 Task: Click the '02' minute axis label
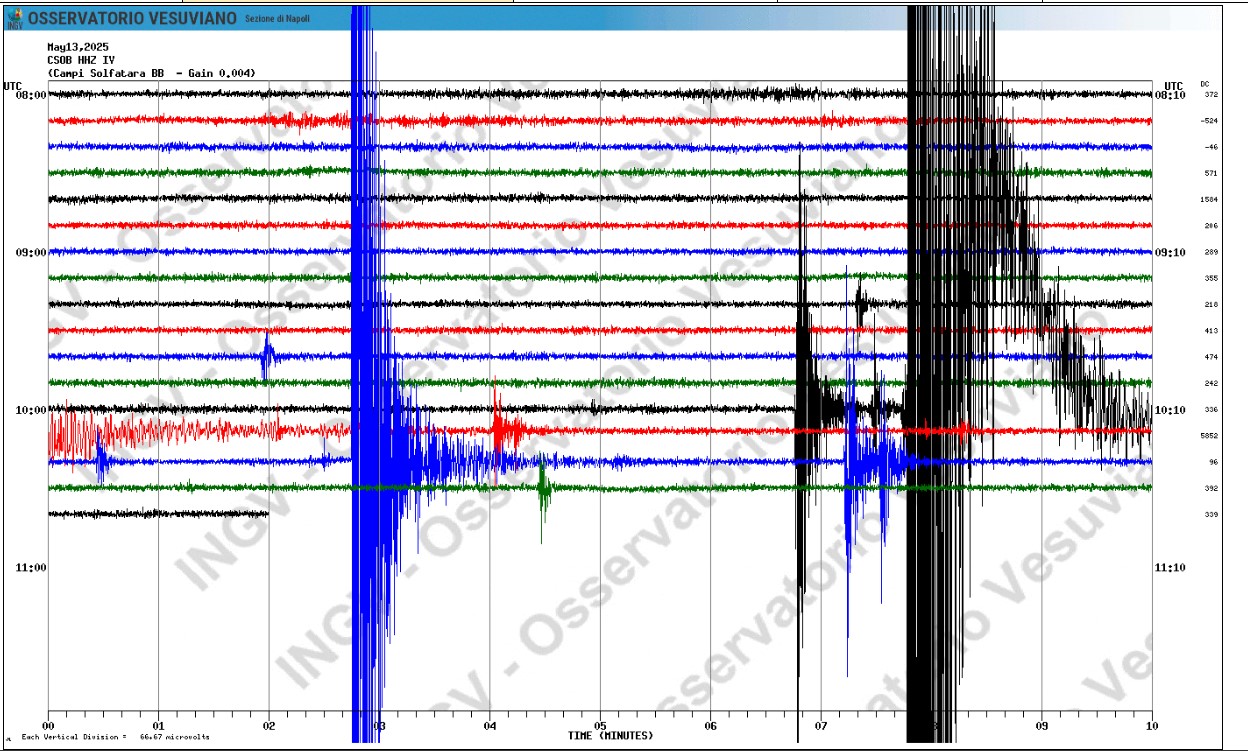tap(269, 726)
